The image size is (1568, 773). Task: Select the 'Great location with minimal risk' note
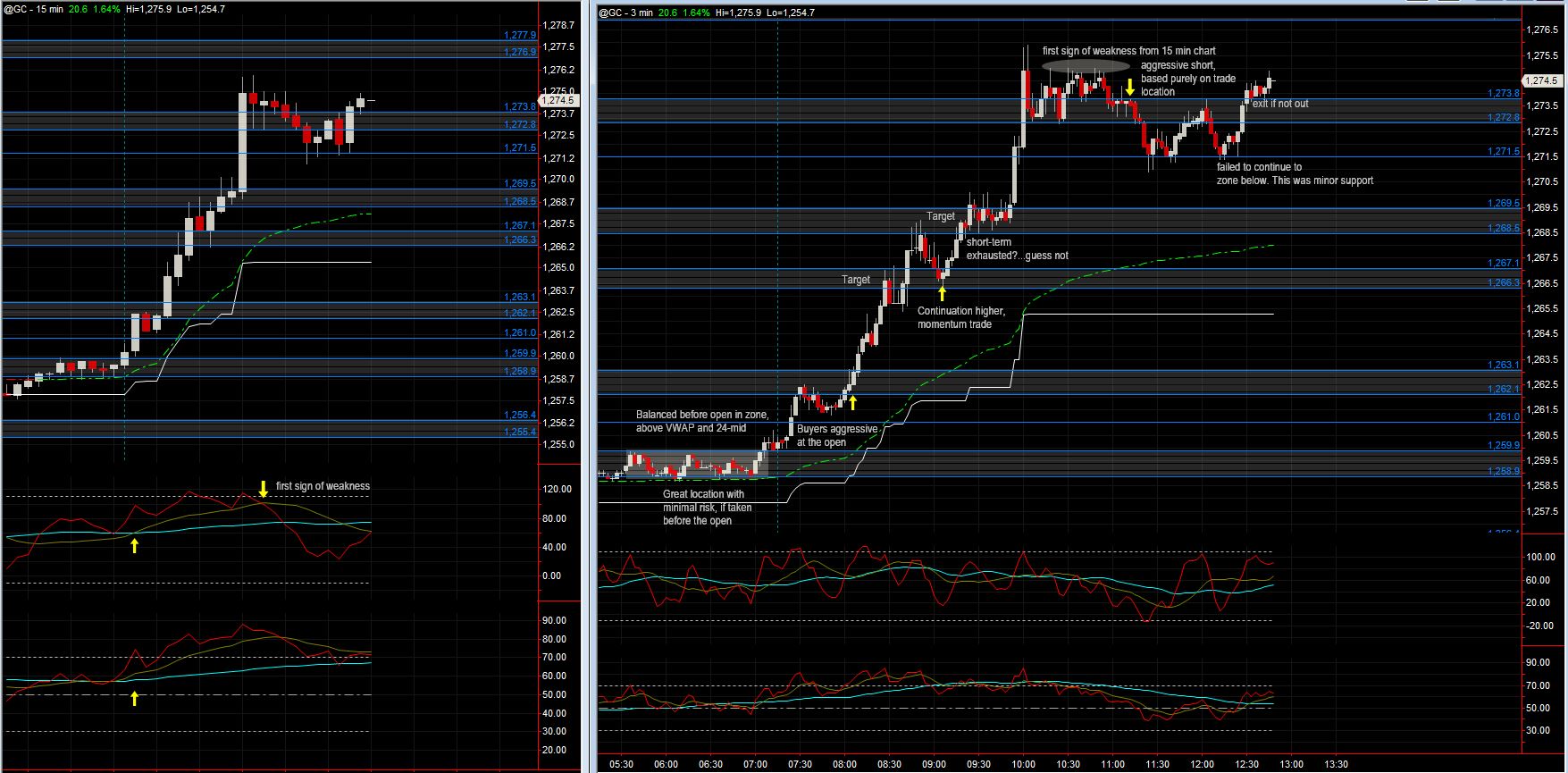(707, 507)
